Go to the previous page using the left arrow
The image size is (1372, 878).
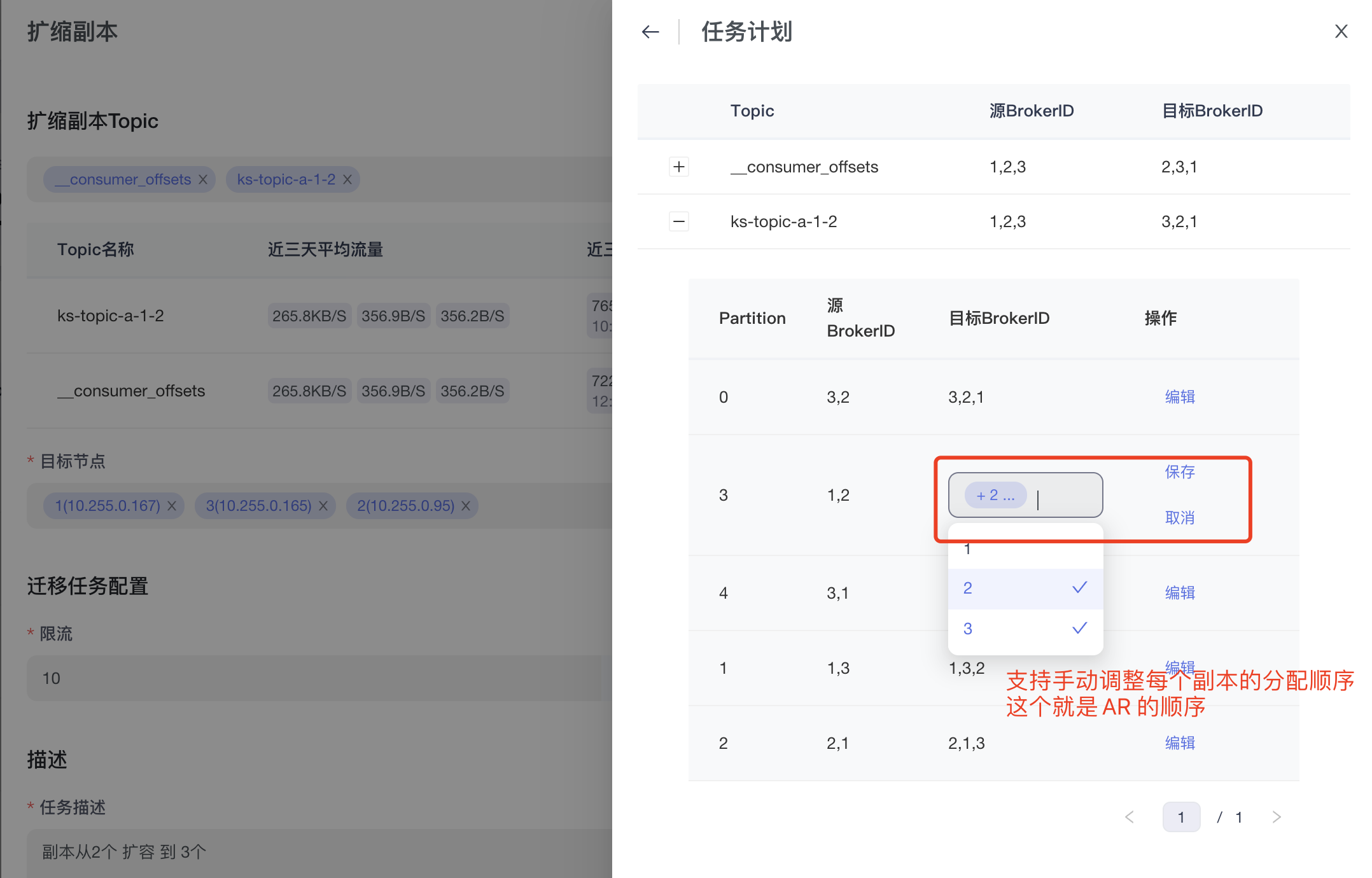[1130, 817]
